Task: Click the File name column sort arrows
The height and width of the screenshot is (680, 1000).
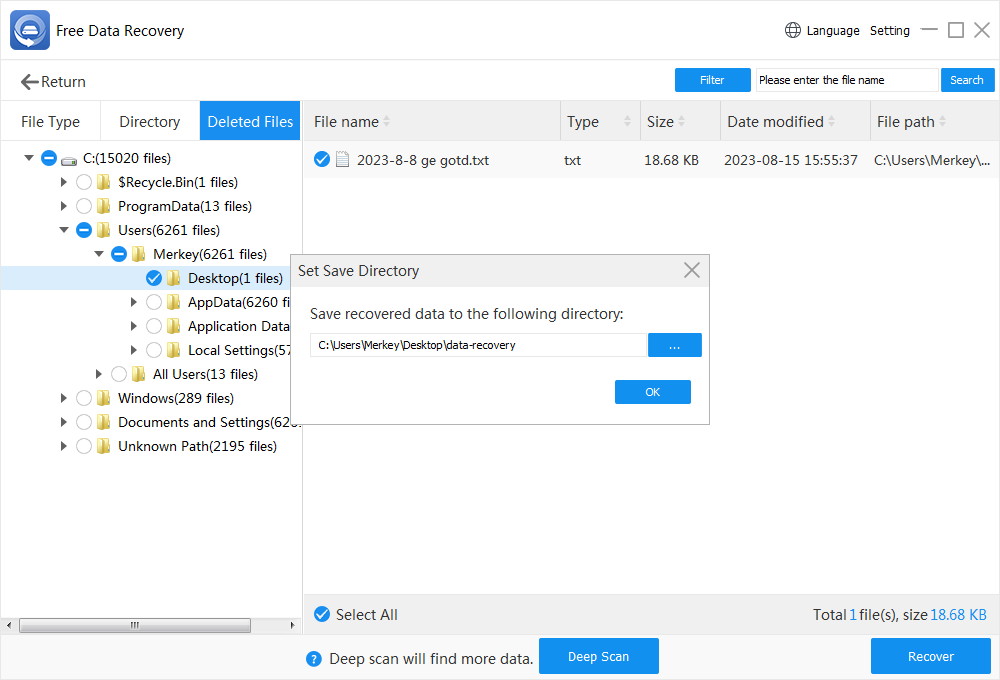Action: (x=387, y=122)
